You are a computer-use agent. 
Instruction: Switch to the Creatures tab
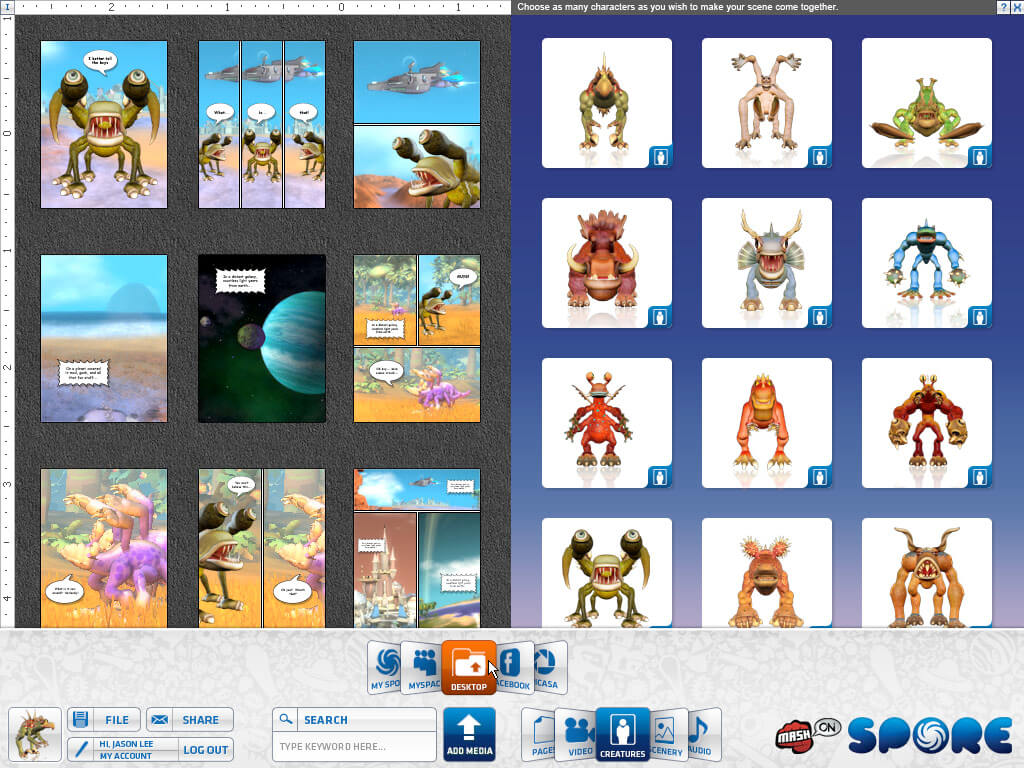pos(622,735)
